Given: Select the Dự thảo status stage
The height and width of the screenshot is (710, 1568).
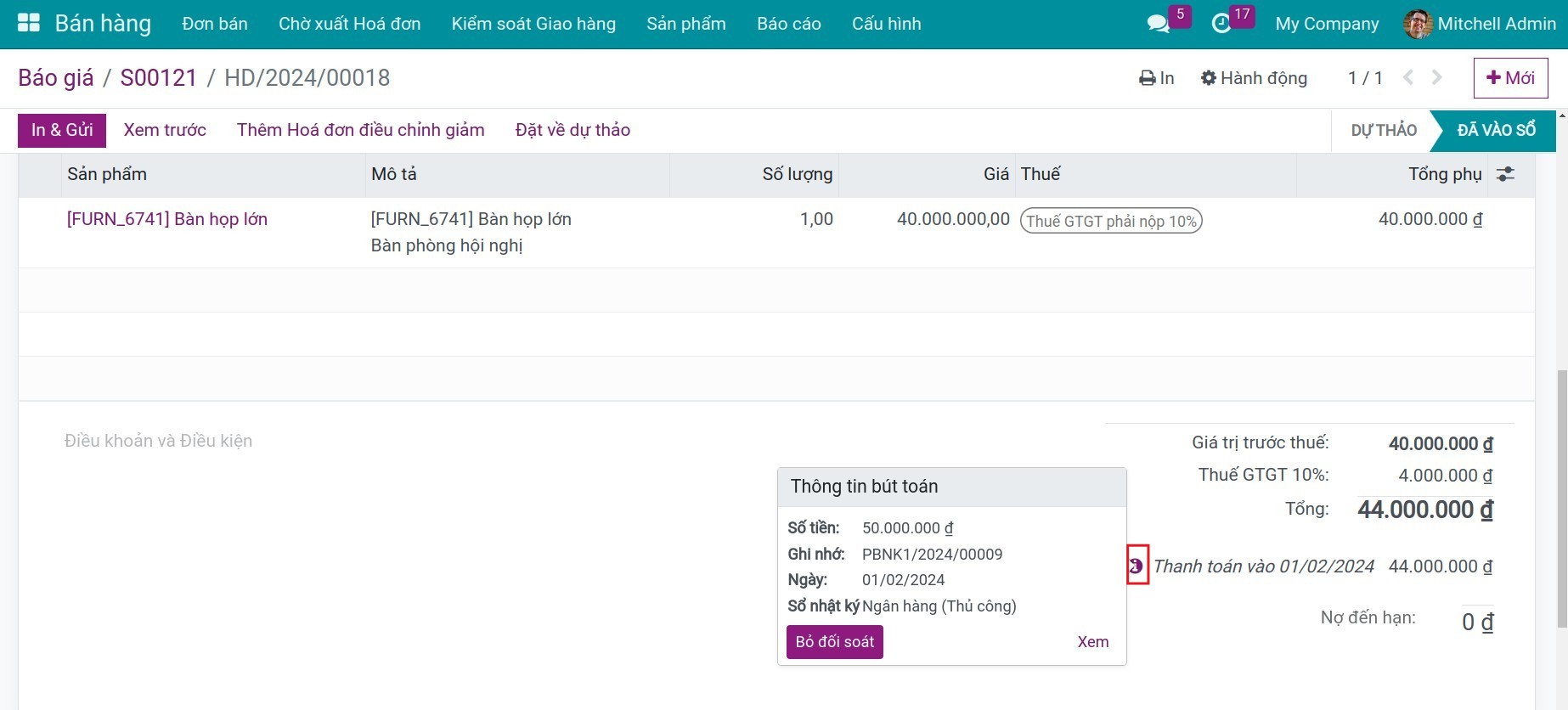Looking at the screenshot, I should pyautogui.click(x=1383, y=130).
